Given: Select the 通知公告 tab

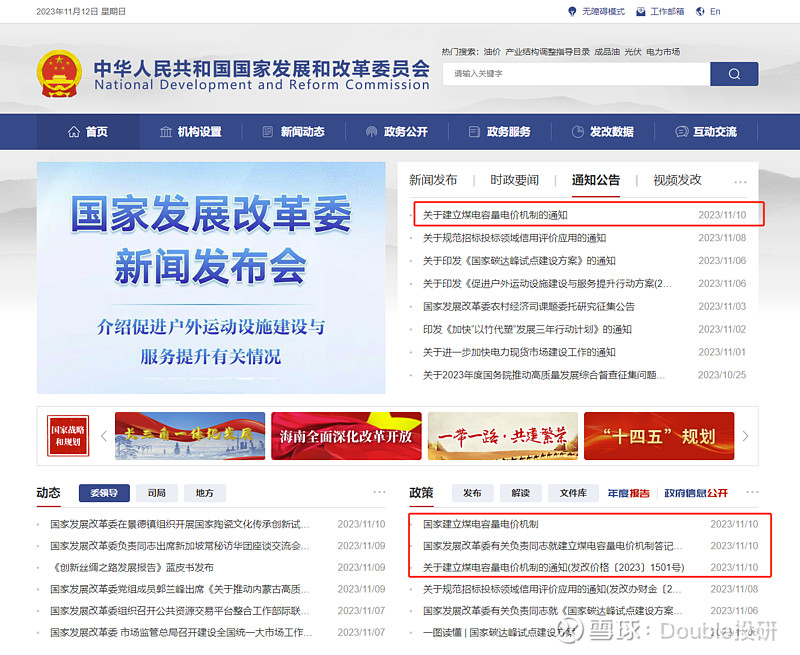Looking at the screenshot, I should click(595, 180).
